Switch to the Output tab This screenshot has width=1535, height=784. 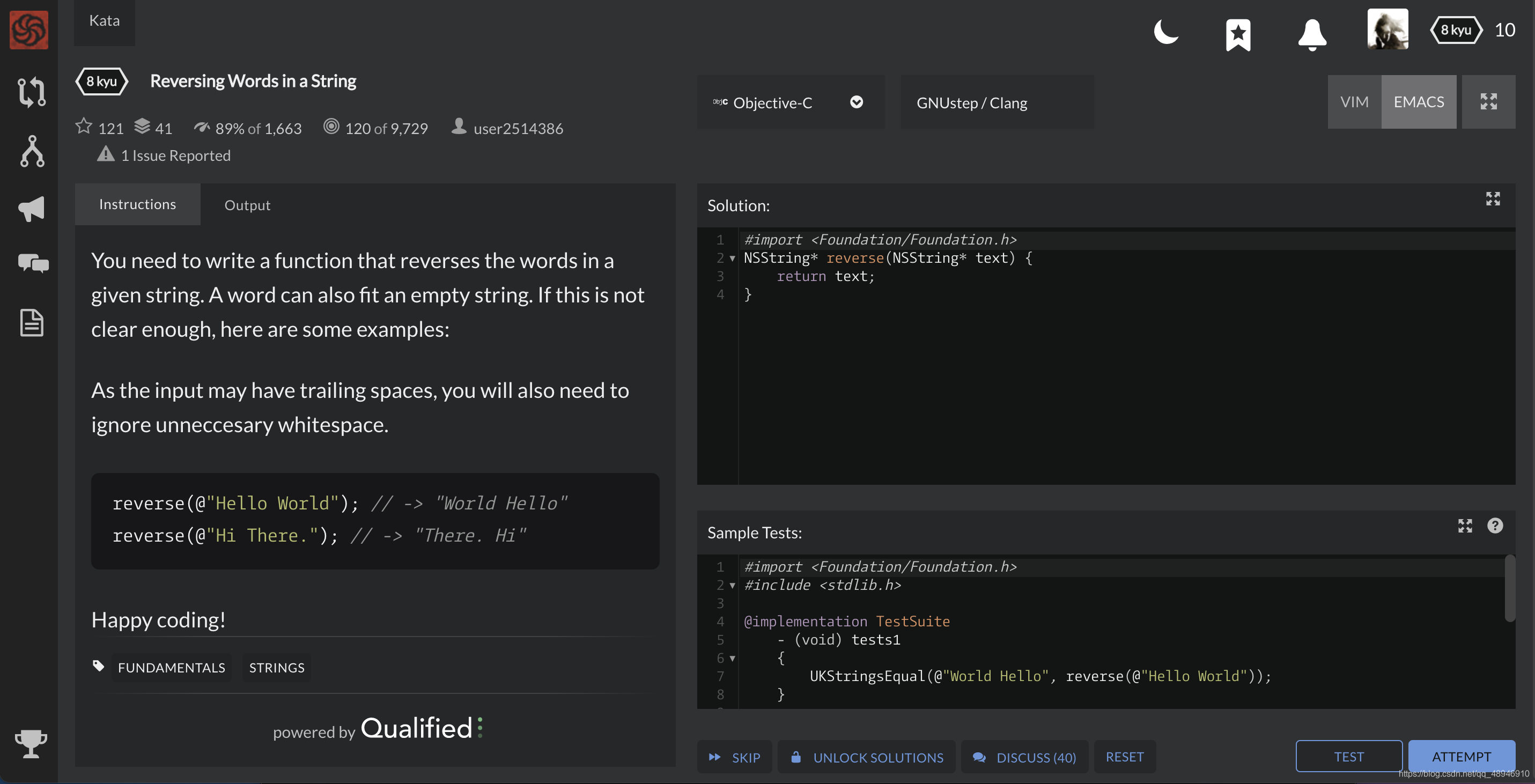[247, 205]
